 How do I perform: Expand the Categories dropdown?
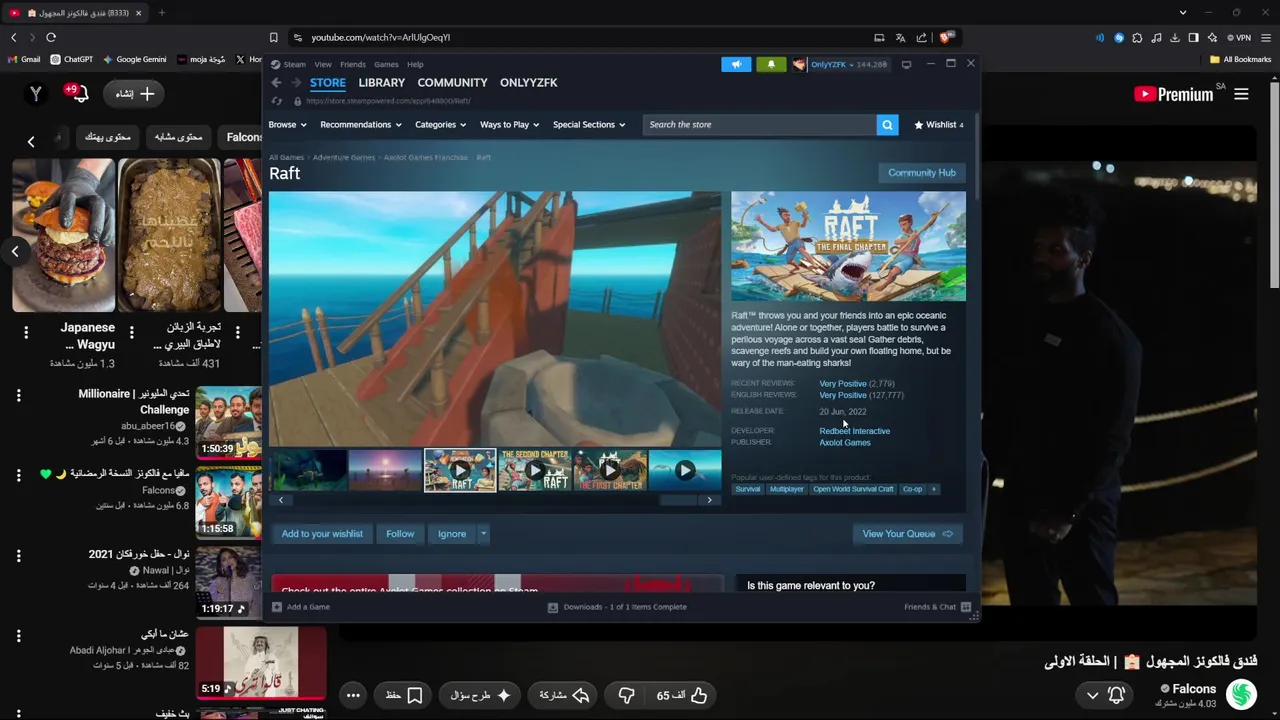click(441, 125)
